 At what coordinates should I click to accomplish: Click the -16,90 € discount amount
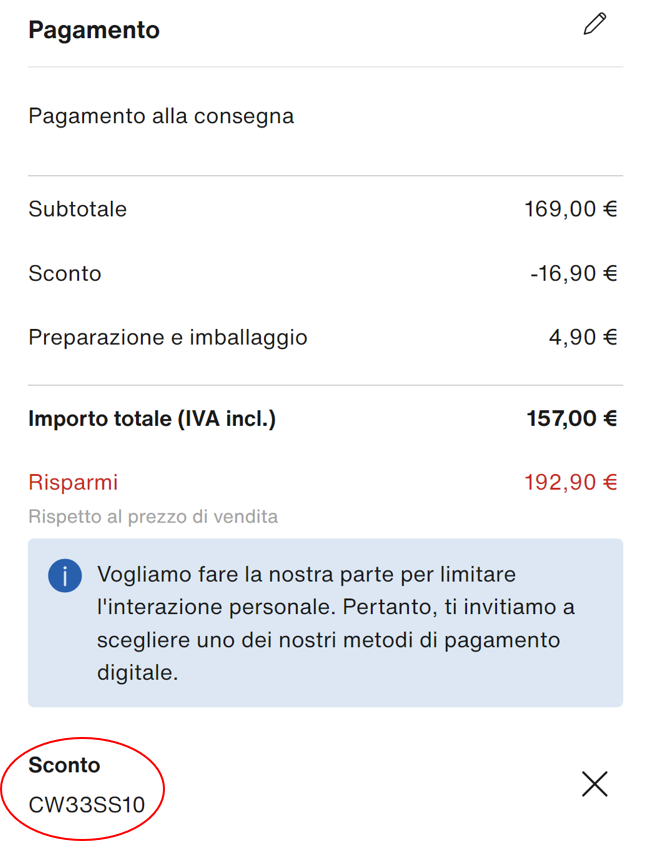(573, 273)
